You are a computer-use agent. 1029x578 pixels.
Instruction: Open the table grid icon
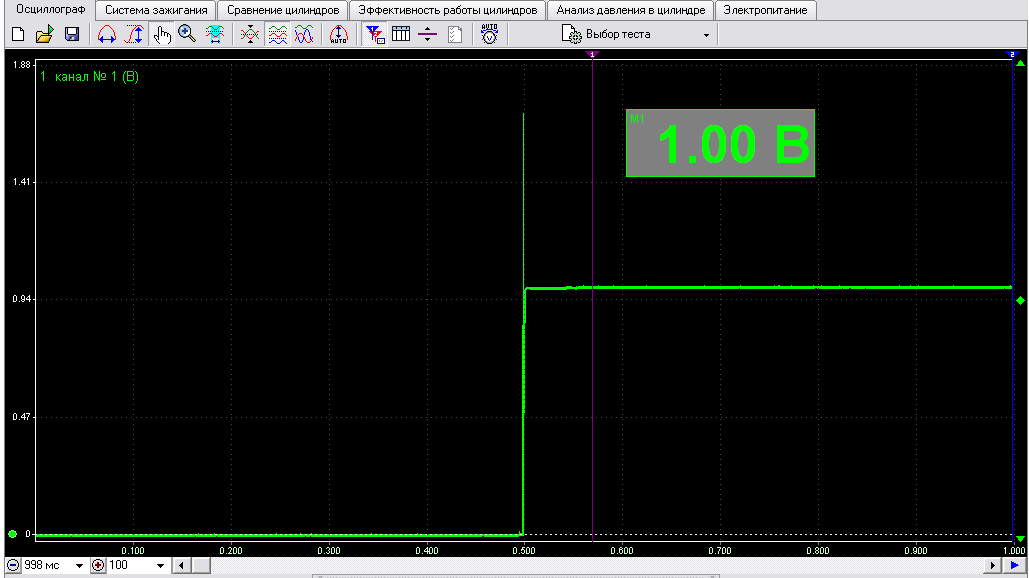[x=401, y=34]
